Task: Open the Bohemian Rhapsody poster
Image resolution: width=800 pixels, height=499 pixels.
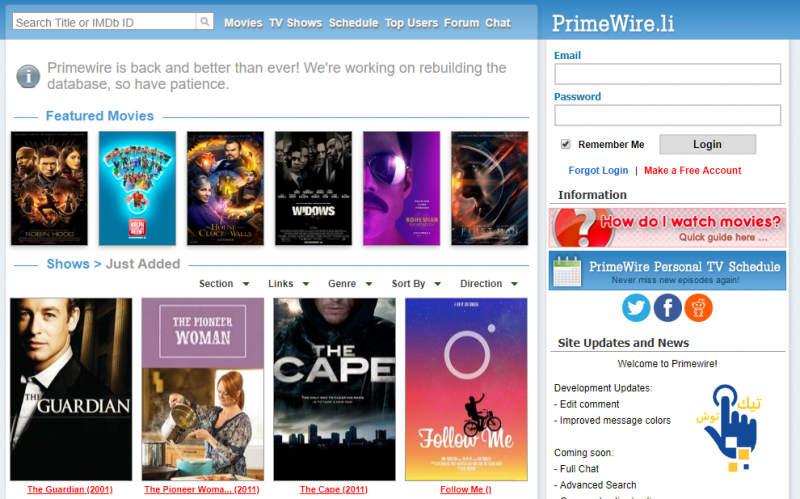Action: pos(402,188)
